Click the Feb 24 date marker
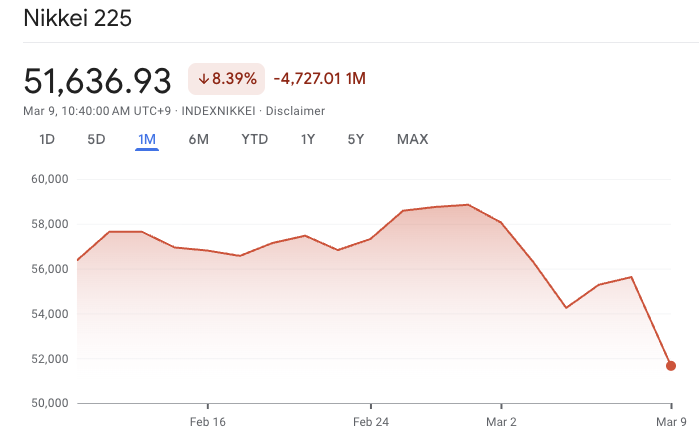 coord(370,422)
